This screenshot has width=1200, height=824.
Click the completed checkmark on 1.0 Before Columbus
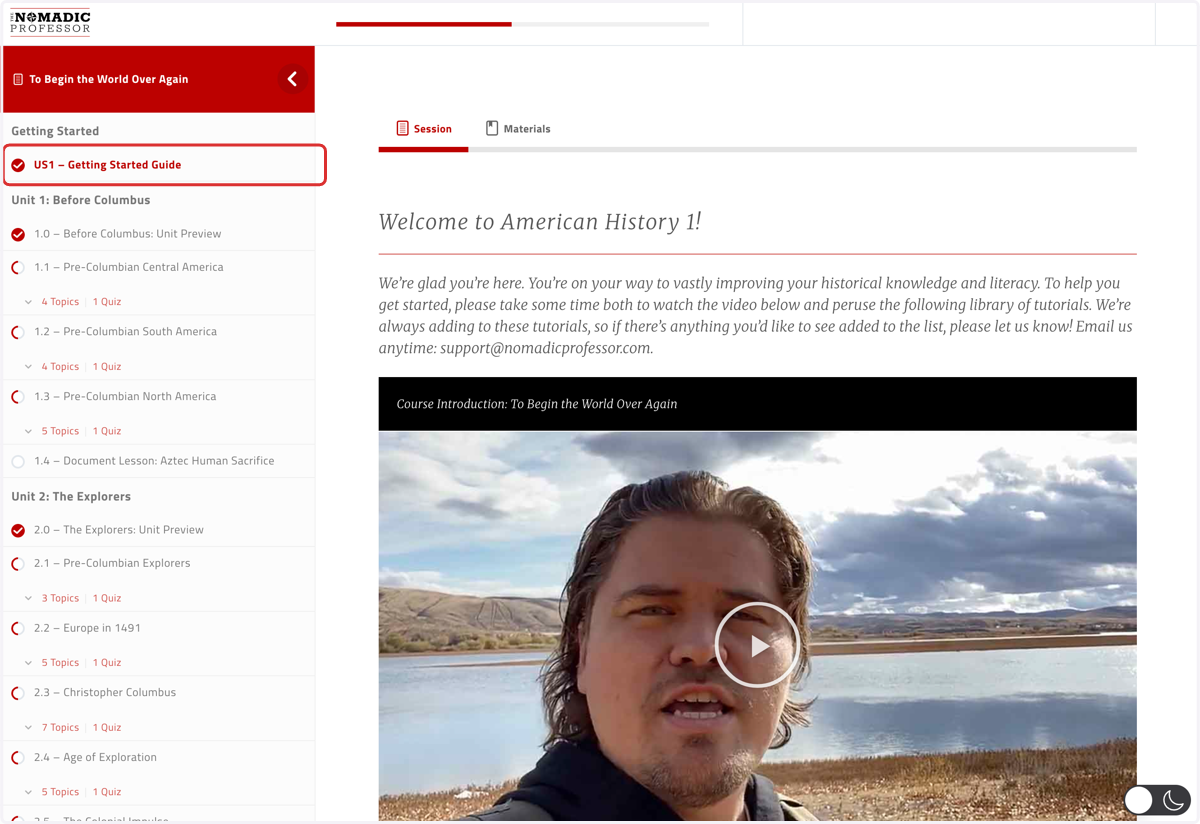coord(18,234)
